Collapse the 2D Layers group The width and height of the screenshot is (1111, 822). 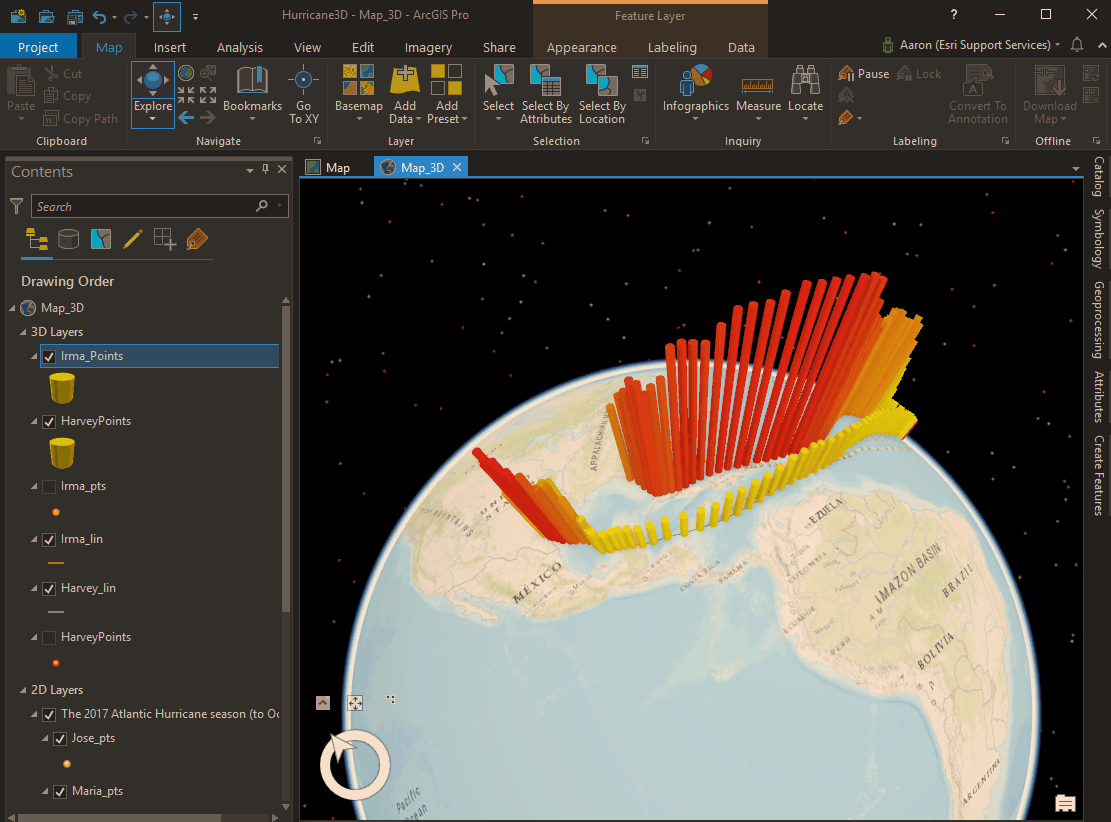click(x=23, y=690)
